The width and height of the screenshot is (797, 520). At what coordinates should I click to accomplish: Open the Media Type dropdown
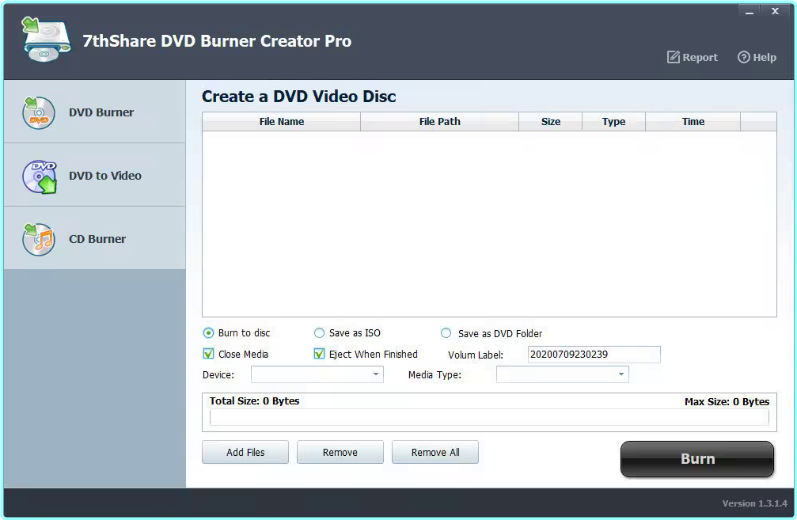[562, 375]
